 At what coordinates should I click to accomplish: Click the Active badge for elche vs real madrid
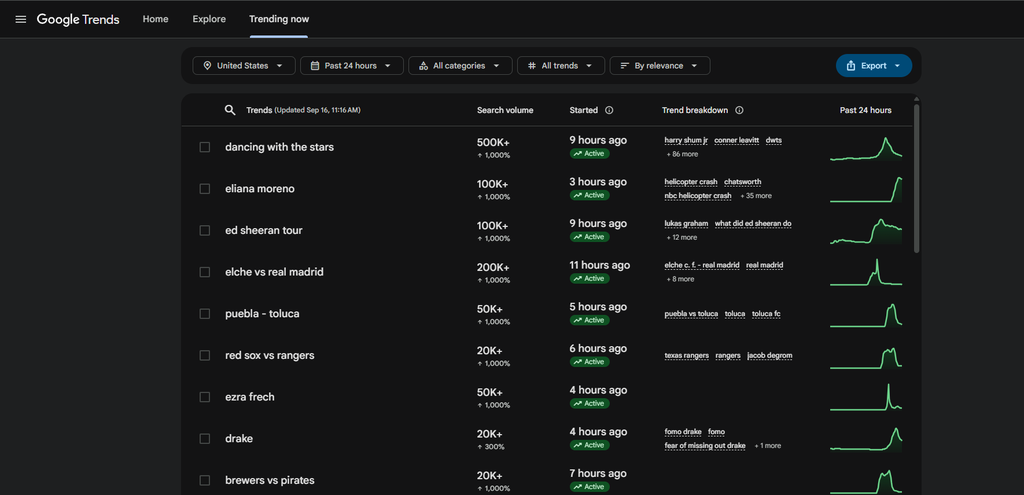tap(589, 279)
